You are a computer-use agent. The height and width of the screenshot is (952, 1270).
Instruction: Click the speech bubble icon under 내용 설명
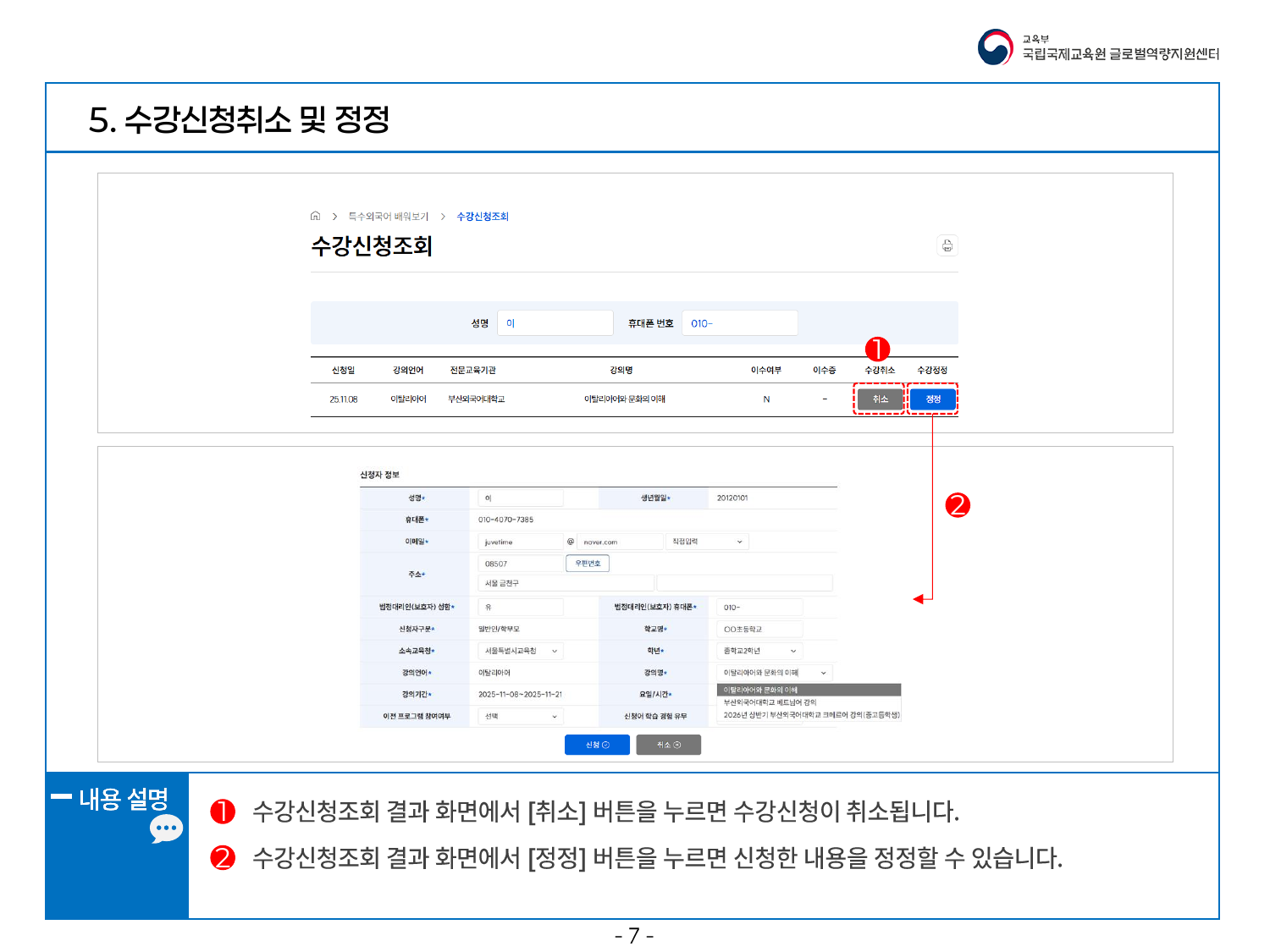point(166,829)
